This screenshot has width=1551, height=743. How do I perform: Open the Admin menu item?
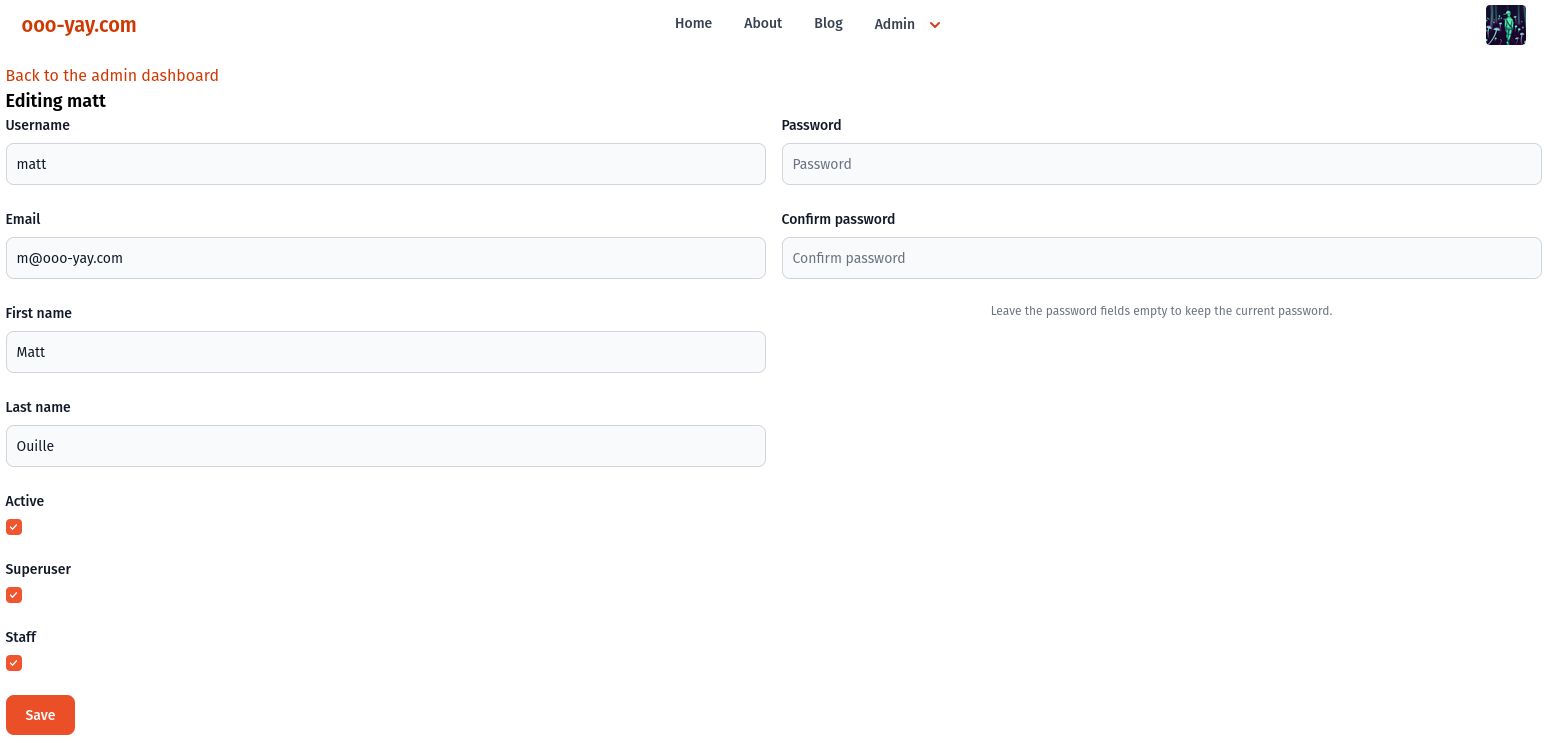click(x=894, y=24)
